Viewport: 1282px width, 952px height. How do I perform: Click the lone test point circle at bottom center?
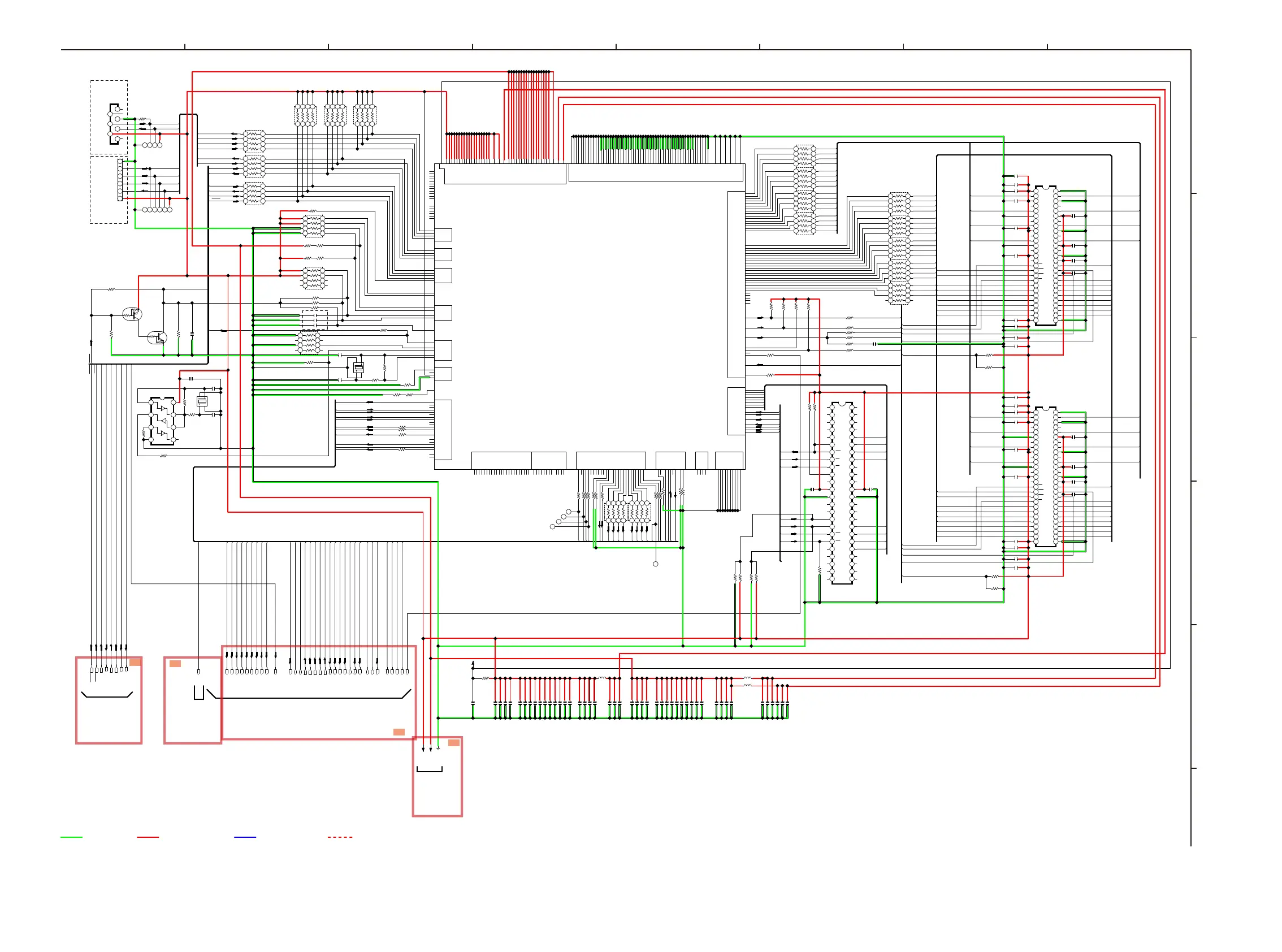coord(655,564)
